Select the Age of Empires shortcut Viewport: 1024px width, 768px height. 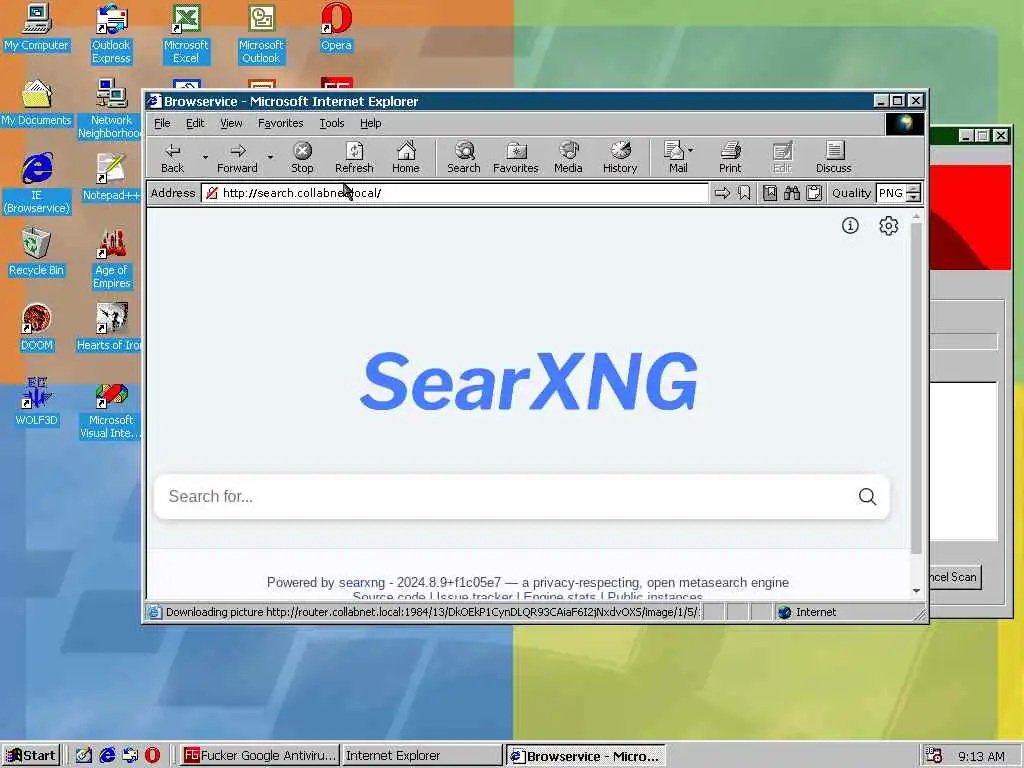(x=111, y=259)
